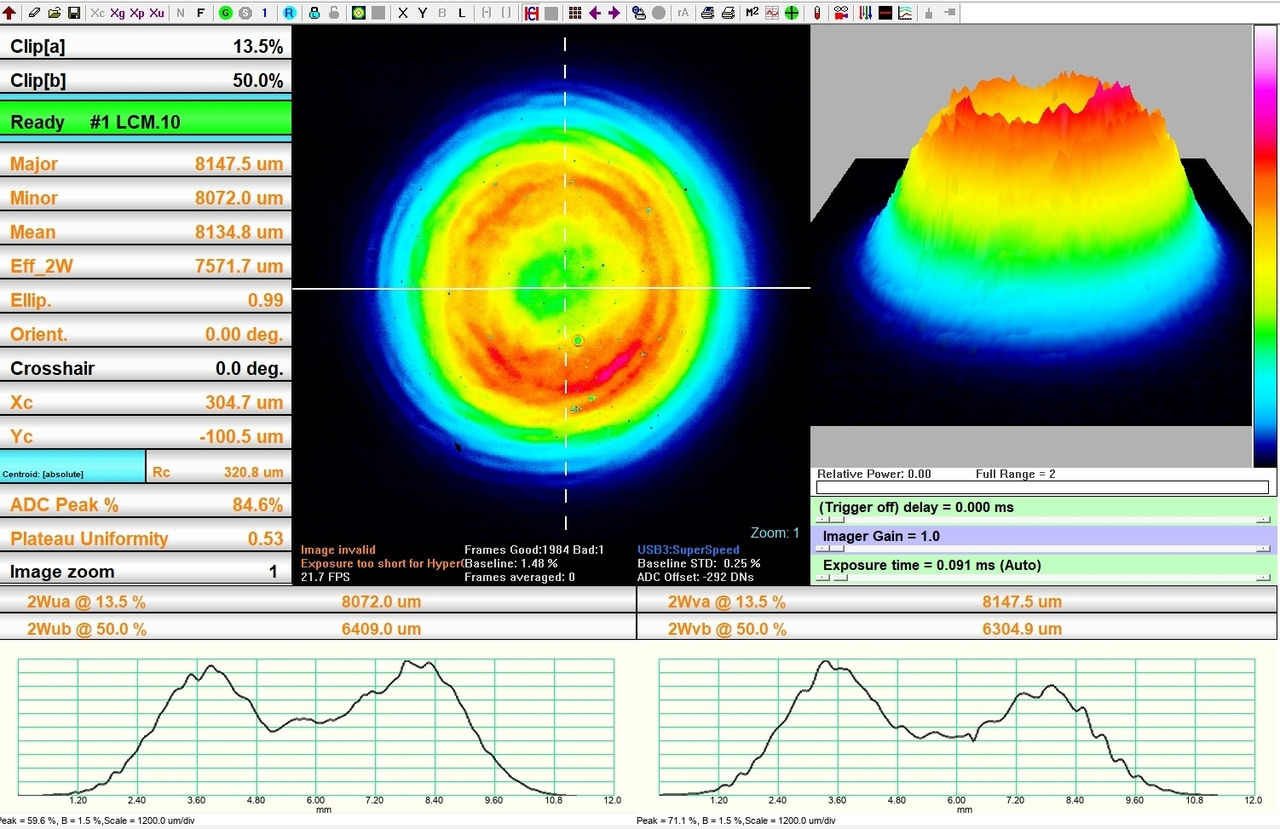Click the Crosshair angle field
Viewport: 1280px width, 829px height.
[146, 368]
